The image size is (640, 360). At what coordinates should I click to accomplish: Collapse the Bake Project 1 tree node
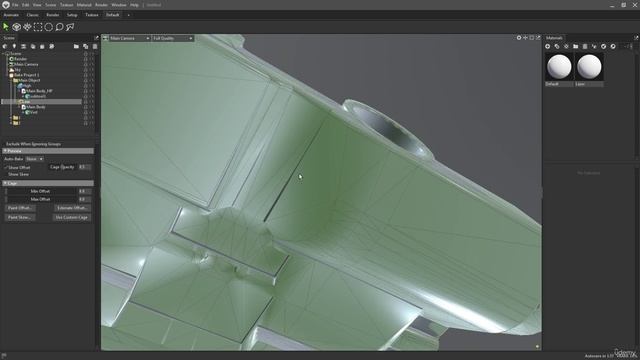point(8,75)
